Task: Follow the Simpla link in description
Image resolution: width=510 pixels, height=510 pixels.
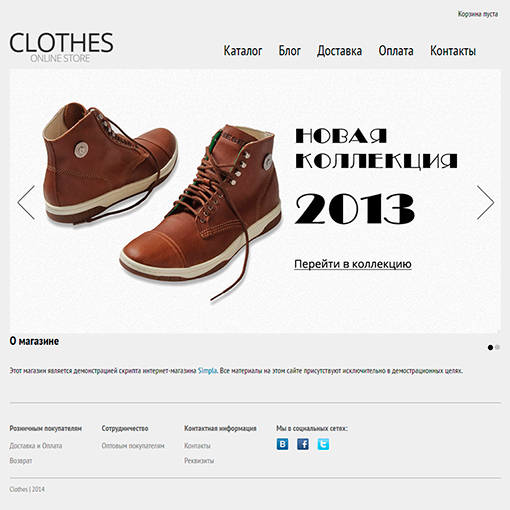Action: pos(207,370)
